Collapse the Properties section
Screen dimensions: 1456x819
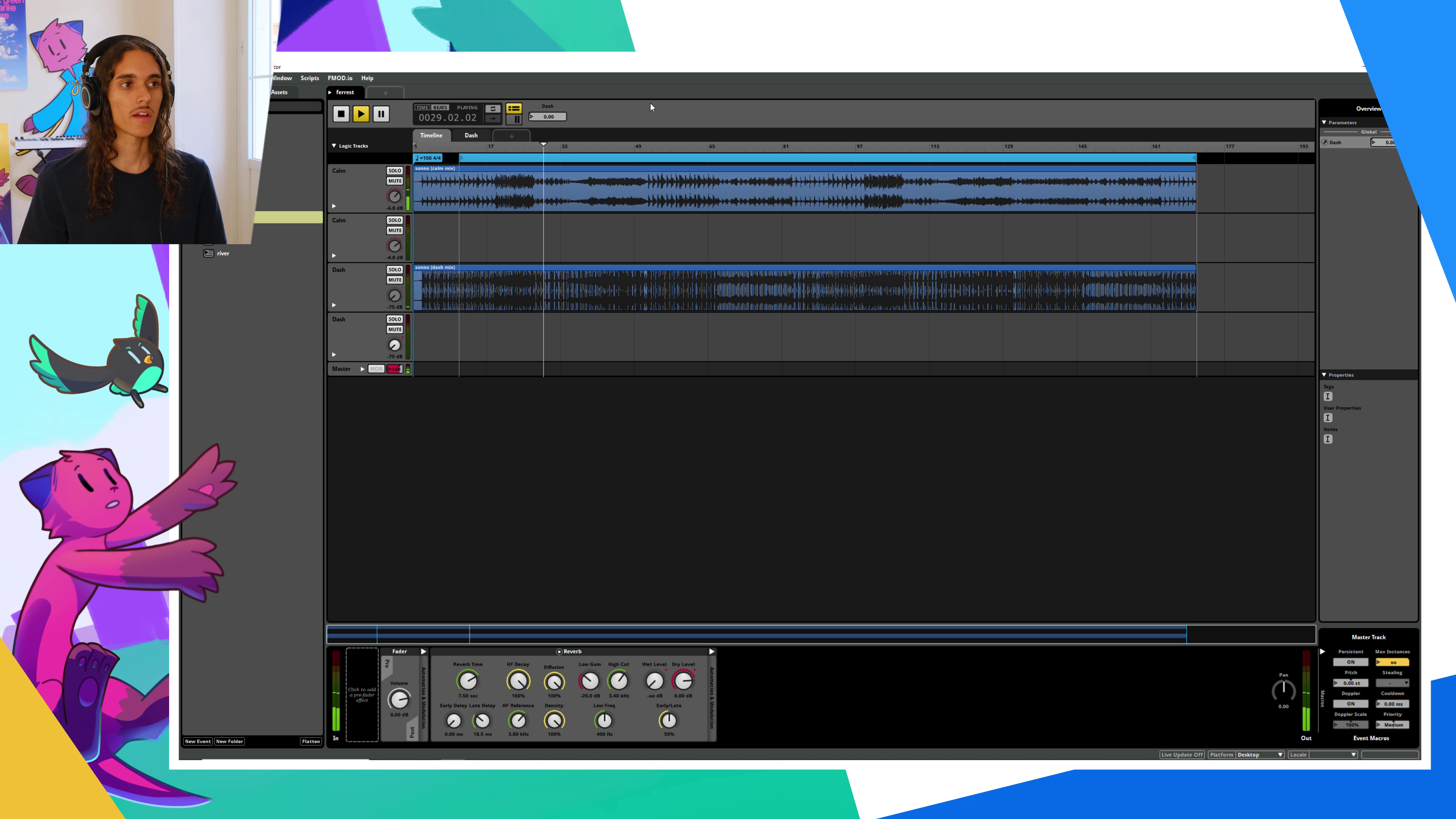point(1324,375)
